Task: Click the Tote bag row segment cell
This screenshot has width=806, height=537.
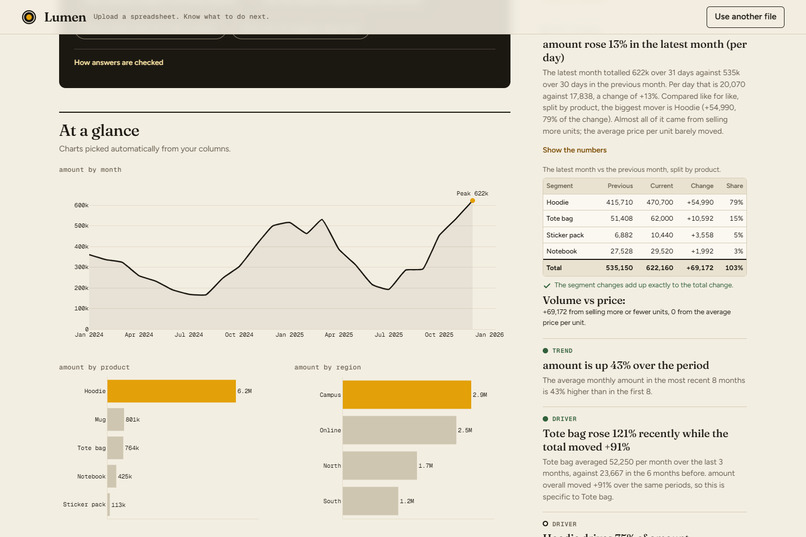Action: coord(559,218)
